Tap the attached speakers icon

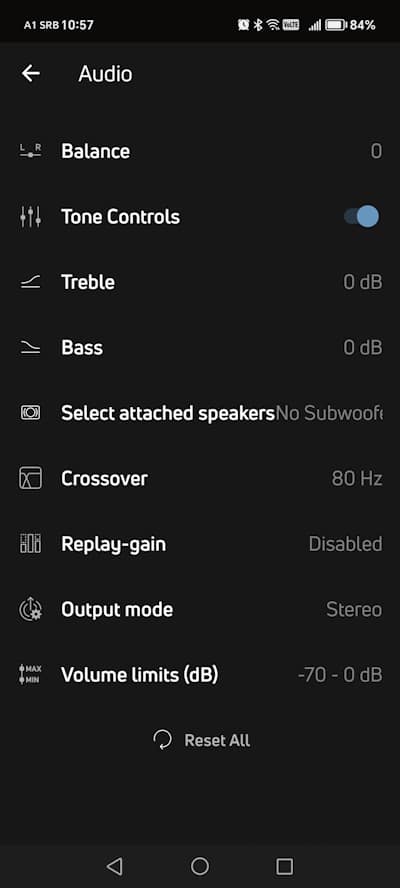click(x=31, y=413)
